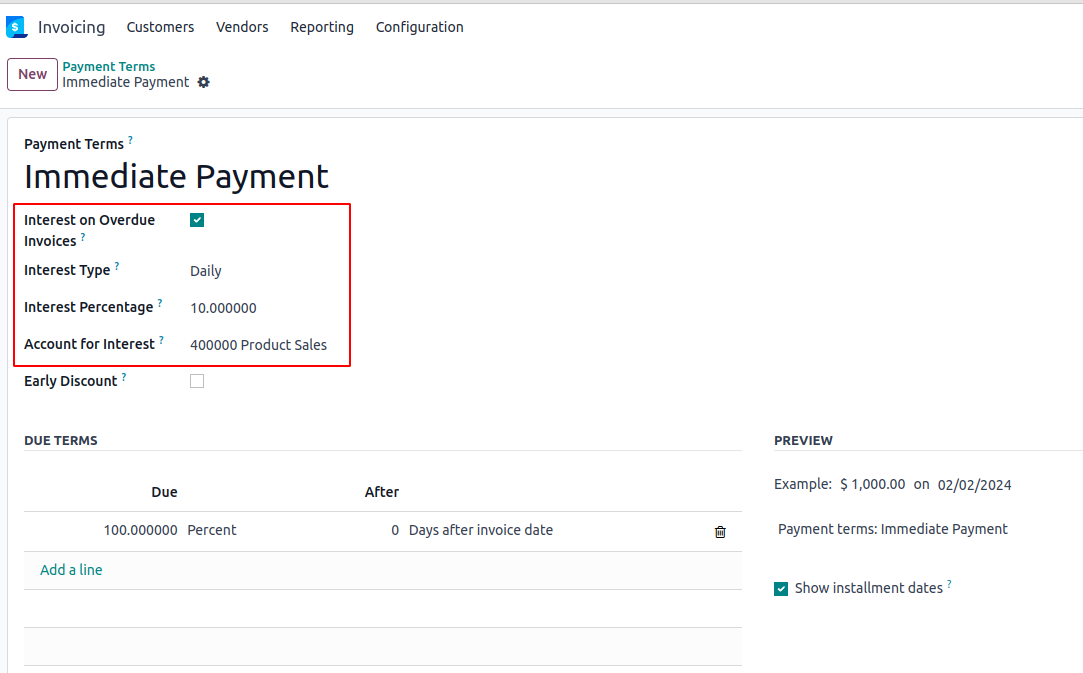The image size is (1083, 673).
Task: Toggle Show installment dates checkbox
Action: pos(781,589)
